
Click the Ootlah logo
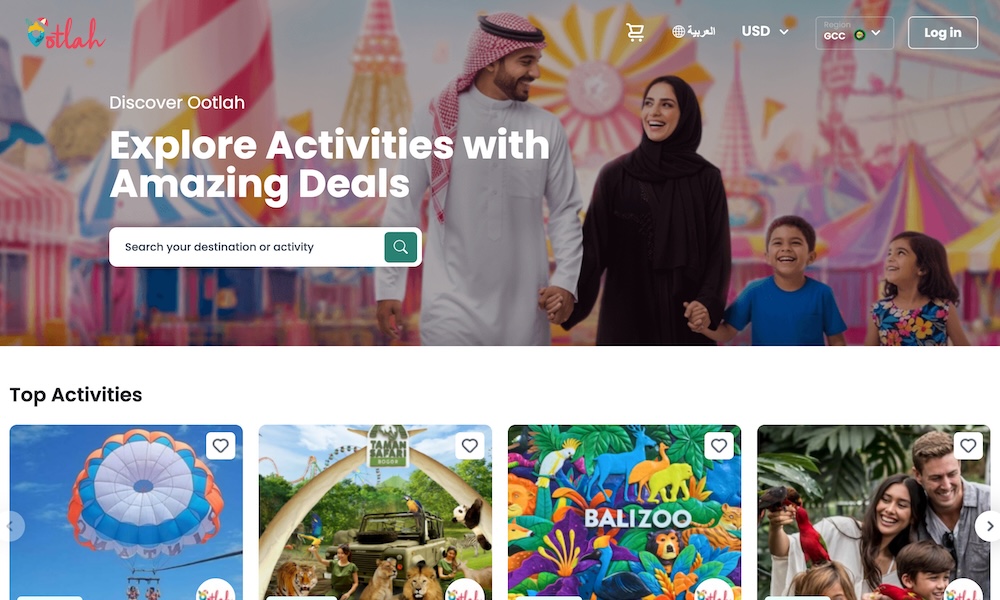coord(65,34)
